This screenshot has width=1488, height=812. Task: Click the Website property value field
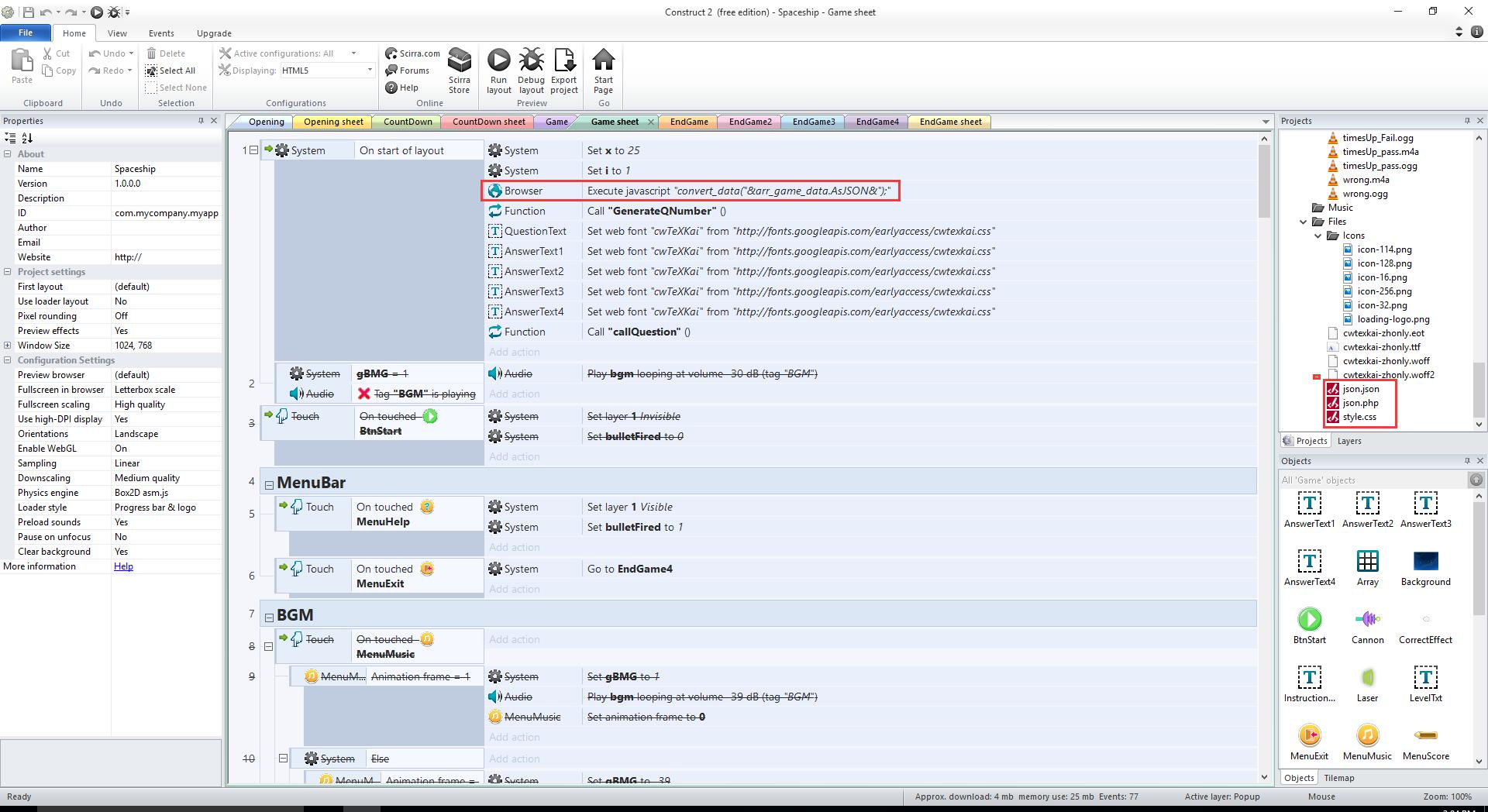[166, 257]
